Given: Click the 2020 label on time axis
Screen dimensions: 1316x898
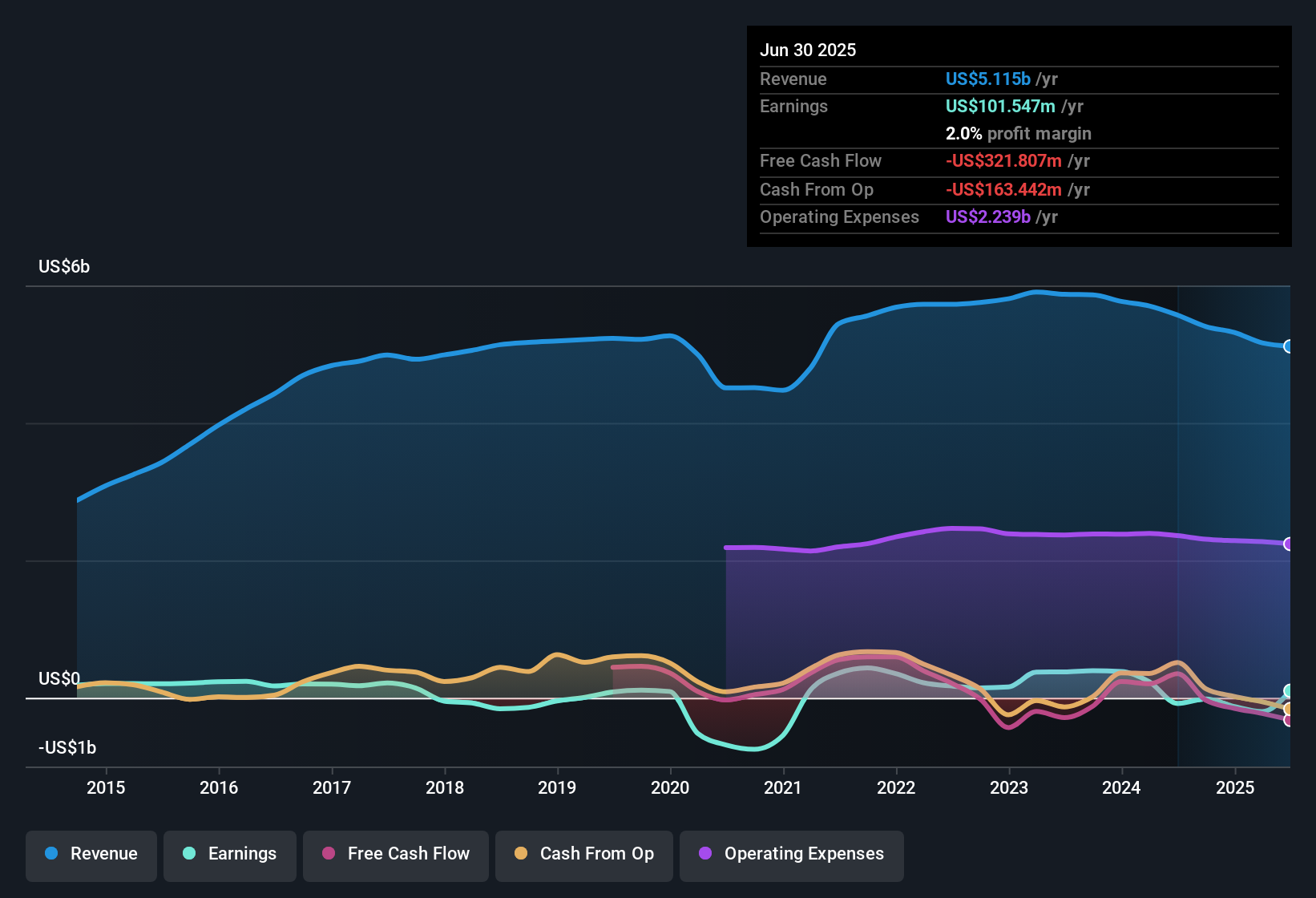Looking at the screenshot, I should (670, 787).
